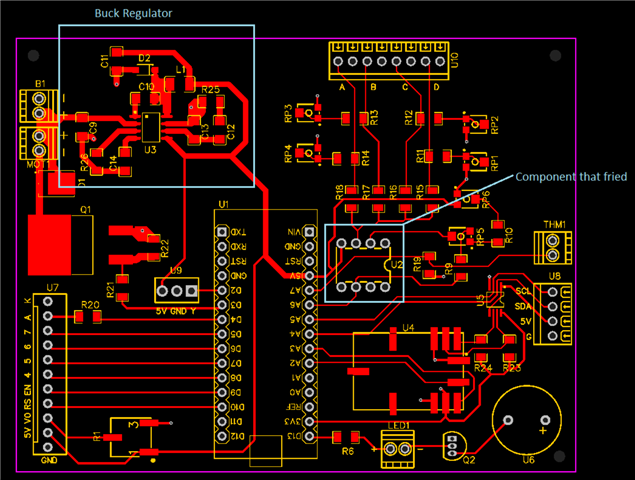Image resolution: width=635 pixels, height=480 pixels.
Task: Select the Q1 transistor footprint
Action: coord(61,245)
